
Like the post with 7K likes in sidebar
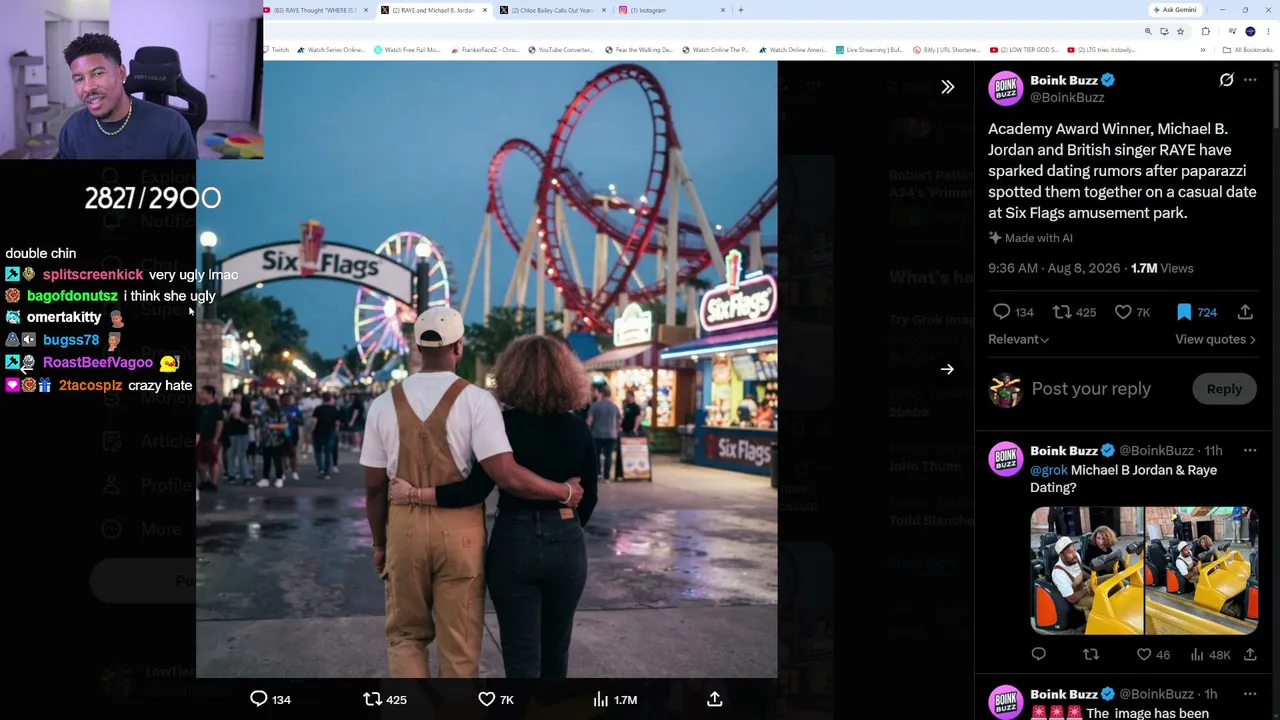coord(1132,312)
